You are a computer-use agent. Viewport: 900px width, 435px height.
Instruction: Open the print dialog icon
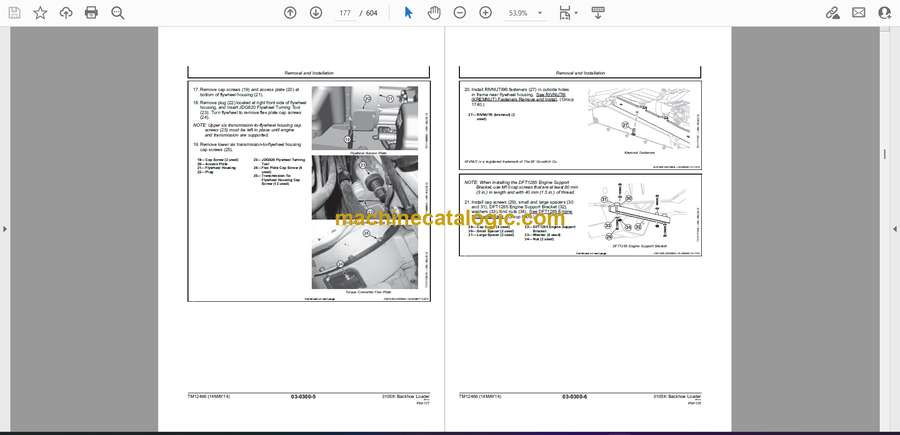point(91,13)
